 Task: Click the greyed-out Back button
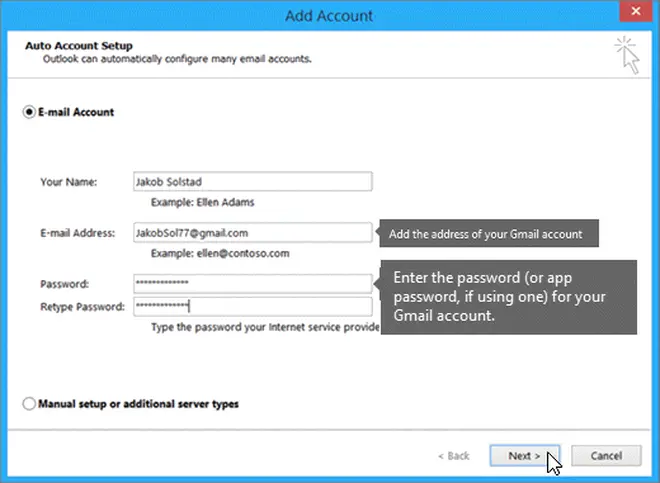(454, 455)
